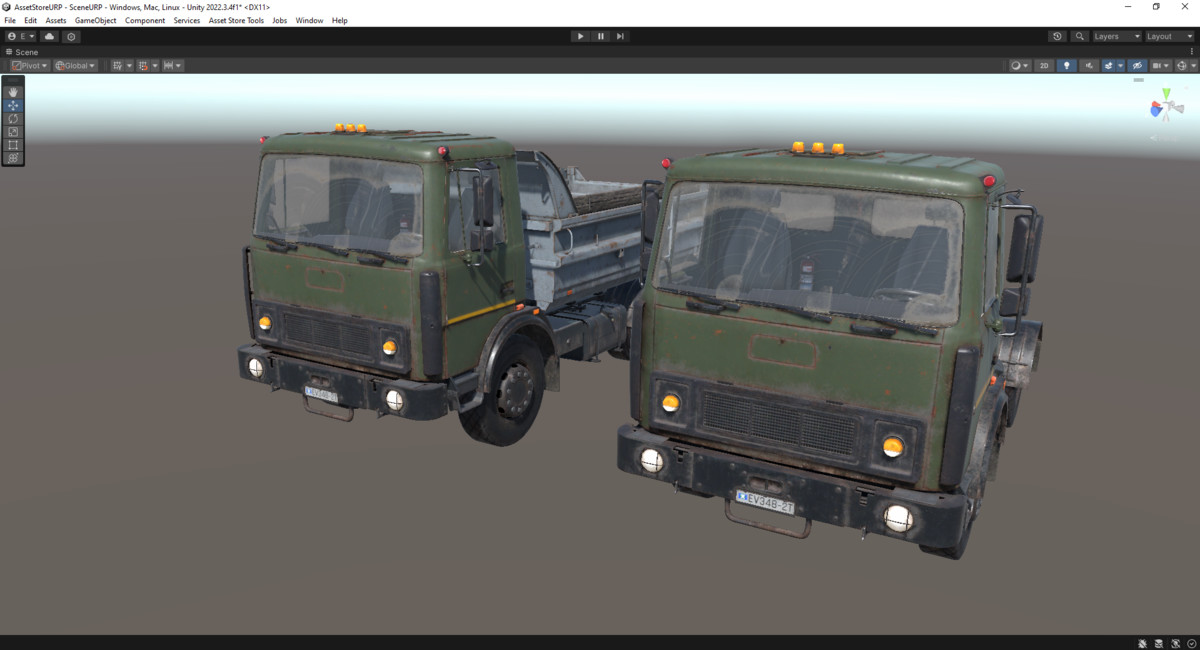Screen dimensions: 1200x650
Task: Click the Y axis on the scene gizmo
Action: pos(1167,93)
